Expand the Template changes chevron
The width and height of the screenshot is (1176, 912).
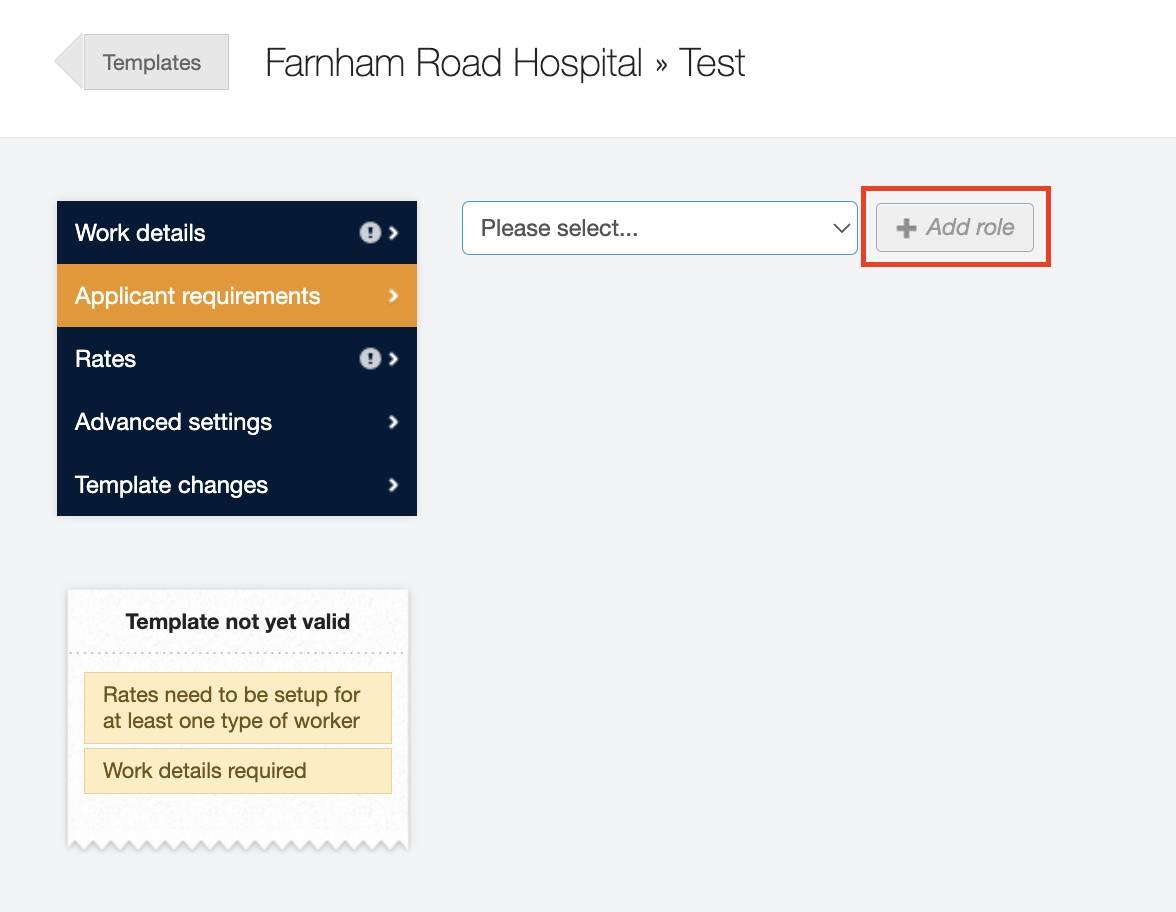pos(394,485)
